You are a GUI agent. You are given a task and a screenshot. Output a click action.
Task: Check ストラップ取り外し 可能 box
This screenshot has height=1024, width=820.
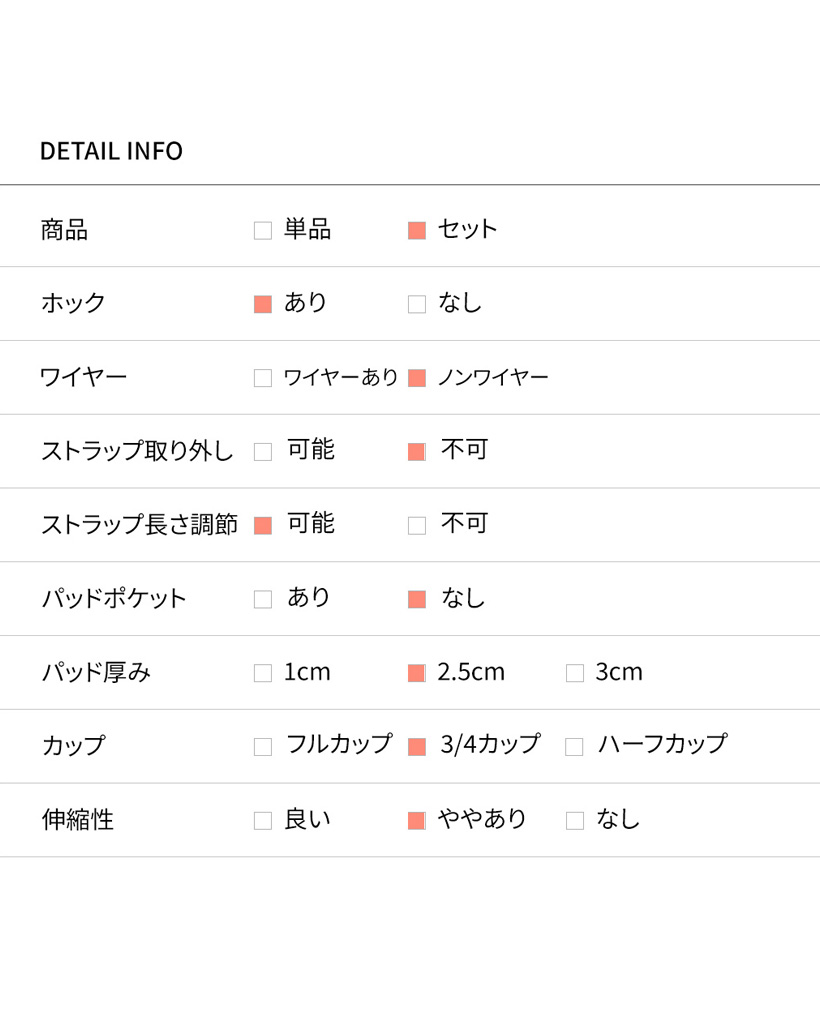pyautogui.click(x=263, y=452)
